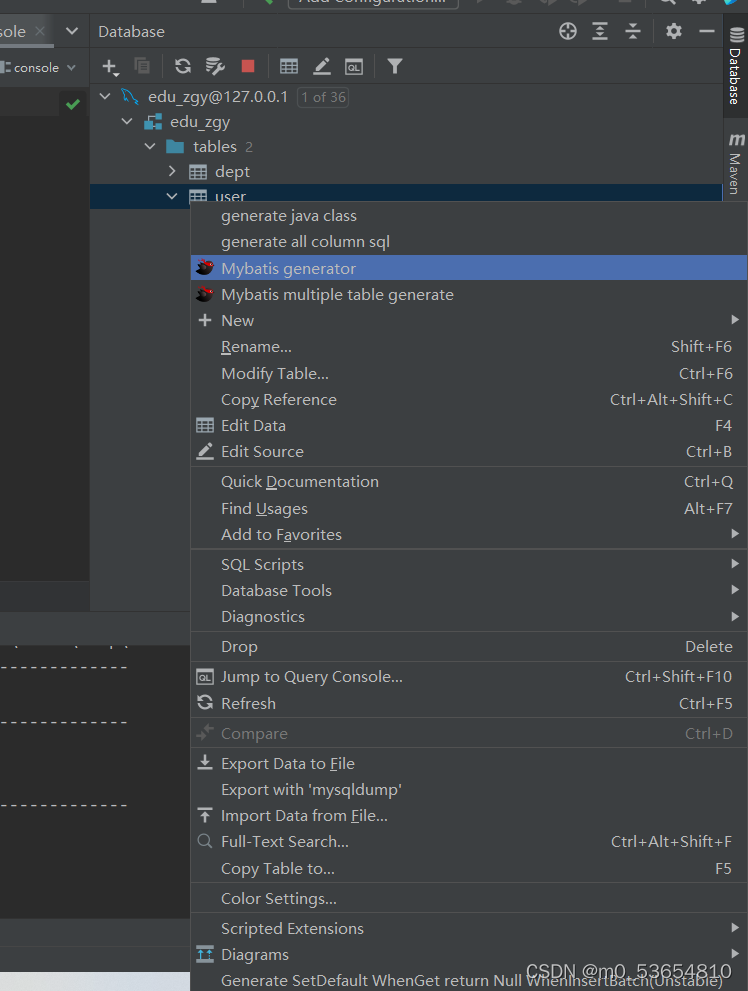Click Export with 'mysqldump'
The height and width of the screenshot is (991, 748).
point(469,789)
